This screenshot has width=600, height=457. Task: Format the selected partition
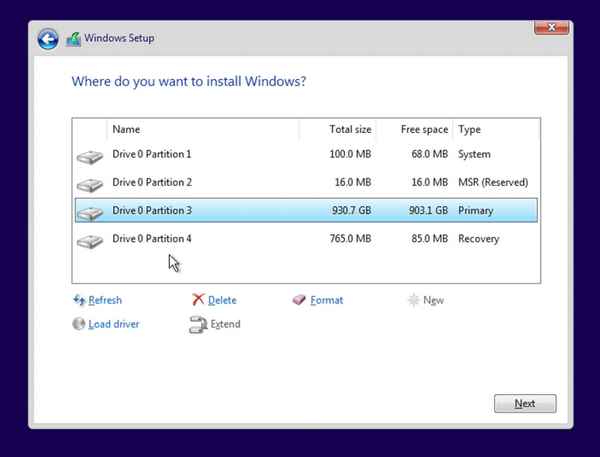point(326,300)
